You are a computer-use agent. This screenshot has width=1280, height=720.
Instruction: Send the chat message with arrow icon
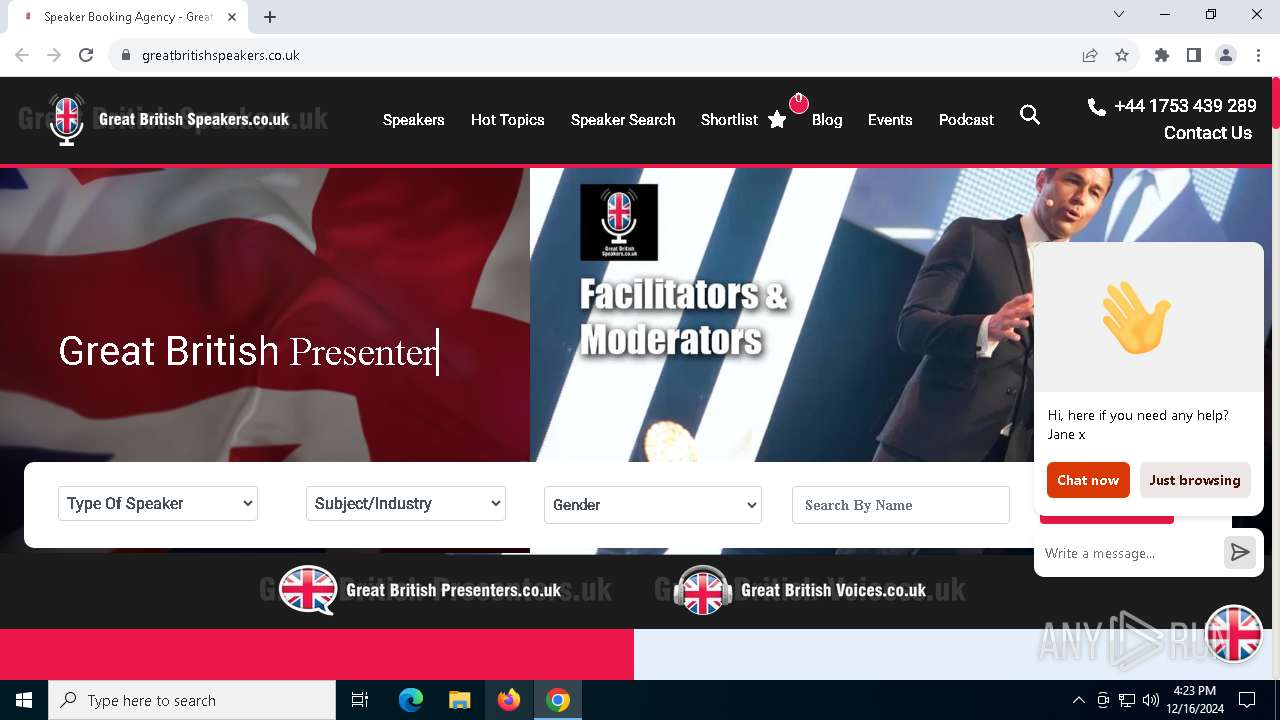pos(1240,552)
